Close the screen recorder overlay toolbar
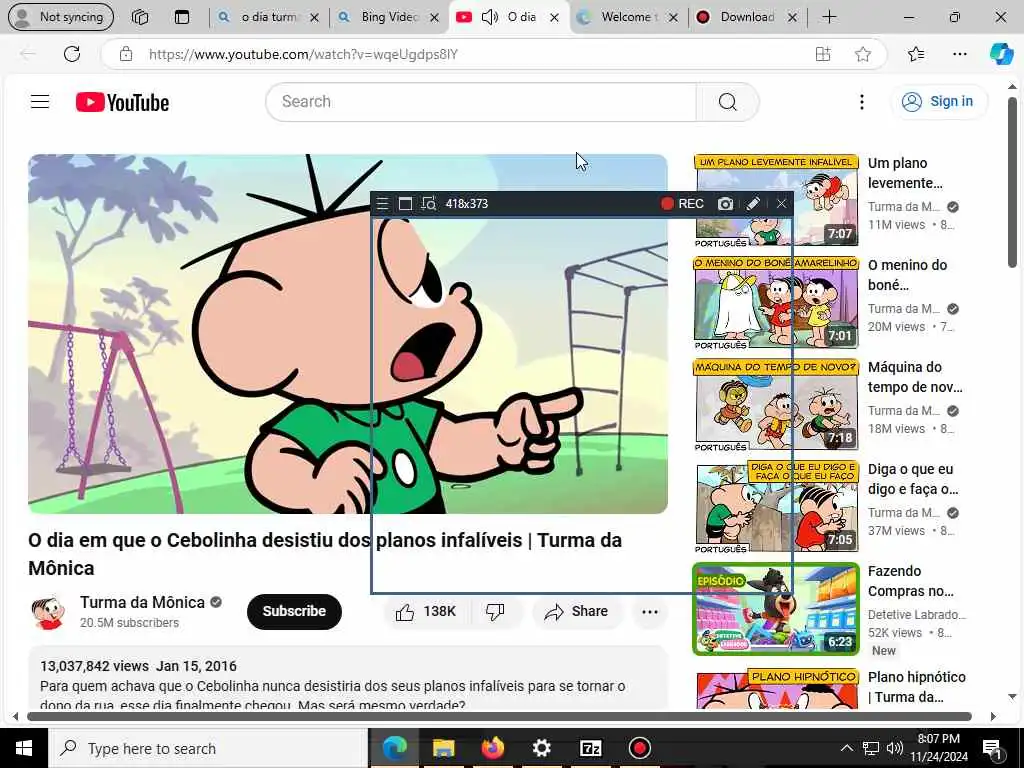Image resolution: width=1024 pixels, height=768 pixels. [781, 204]
